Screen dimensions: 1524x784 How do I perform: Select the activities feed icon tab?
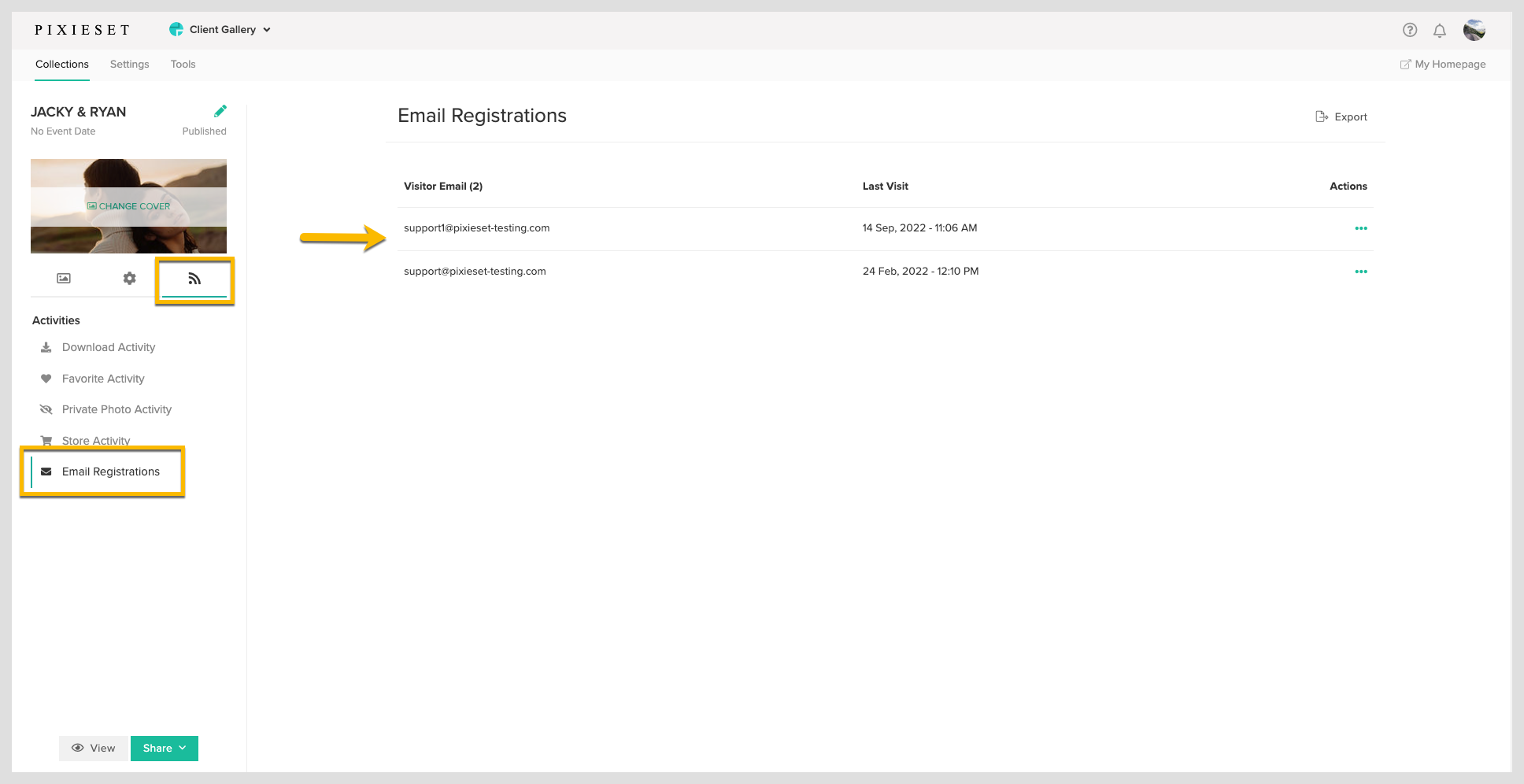(x=194, y=279)
